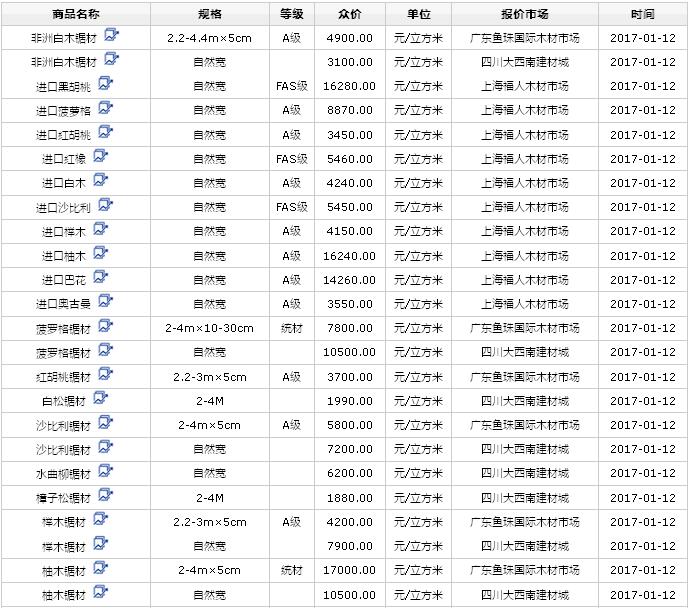
Task: View chart icon beside 樟子松锯材
Action: coord(105,496)
